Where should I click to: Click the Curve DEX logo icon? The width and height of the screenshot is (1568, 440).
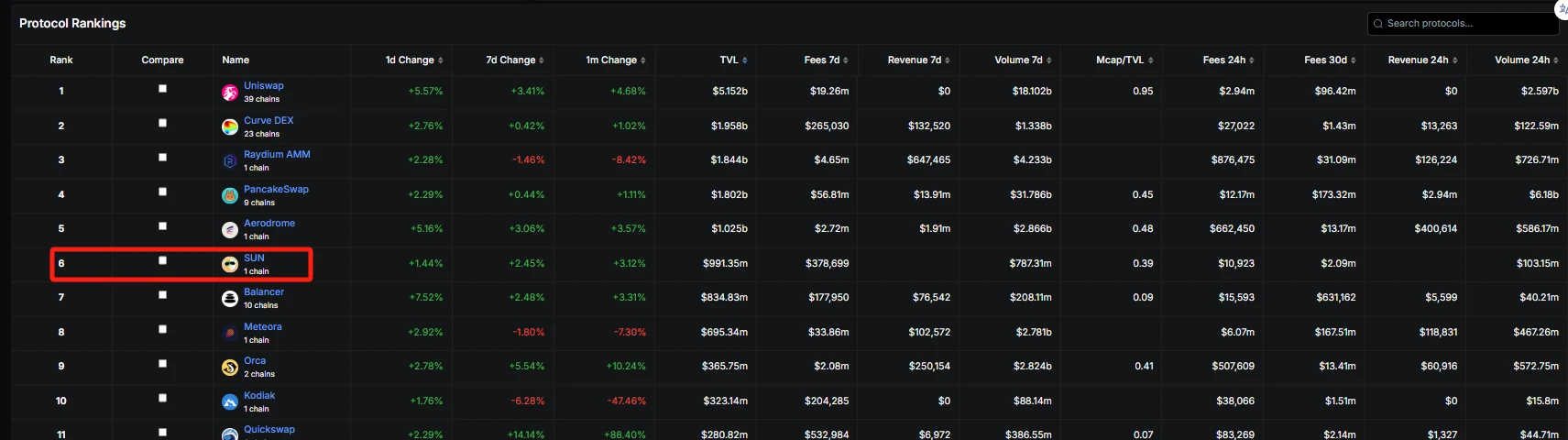(x=230, y=126)
